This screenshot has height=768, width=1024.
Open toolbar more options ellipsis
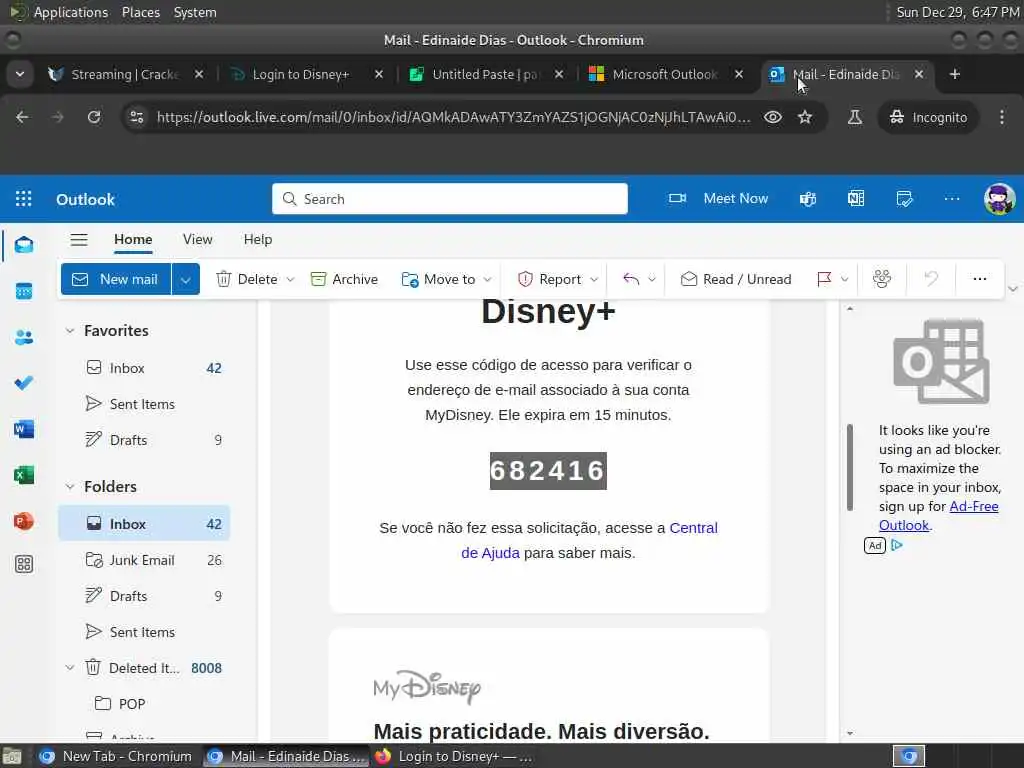pos(980,280)
